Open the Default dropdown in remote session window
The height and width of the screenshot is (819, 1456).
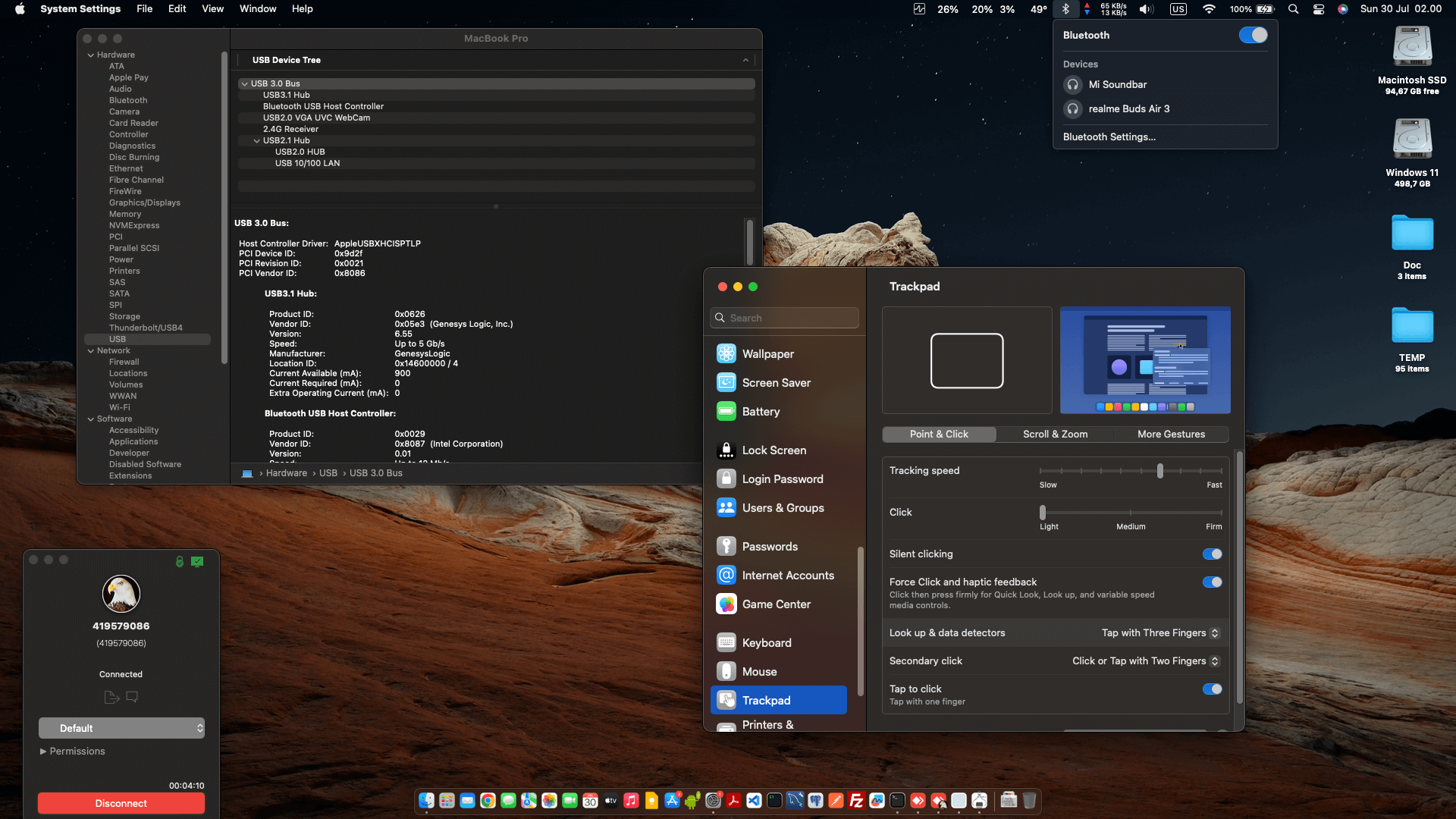coord(121,728)
